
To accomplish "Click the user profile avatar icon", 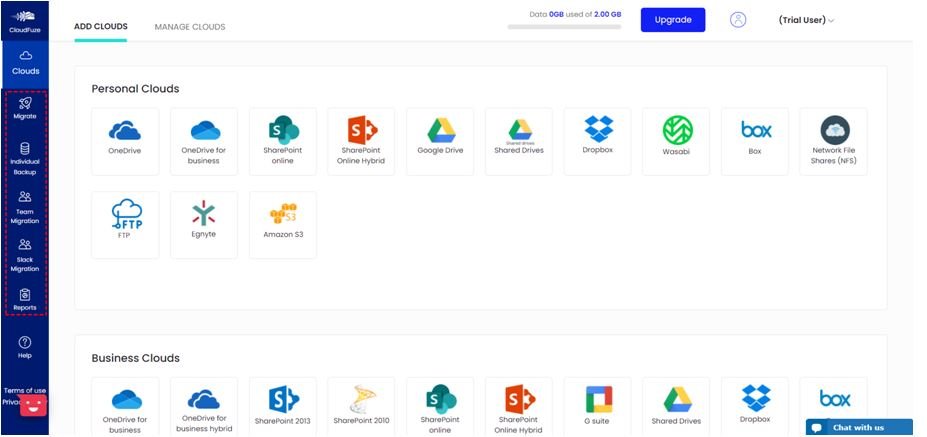I will click(738, 20).
